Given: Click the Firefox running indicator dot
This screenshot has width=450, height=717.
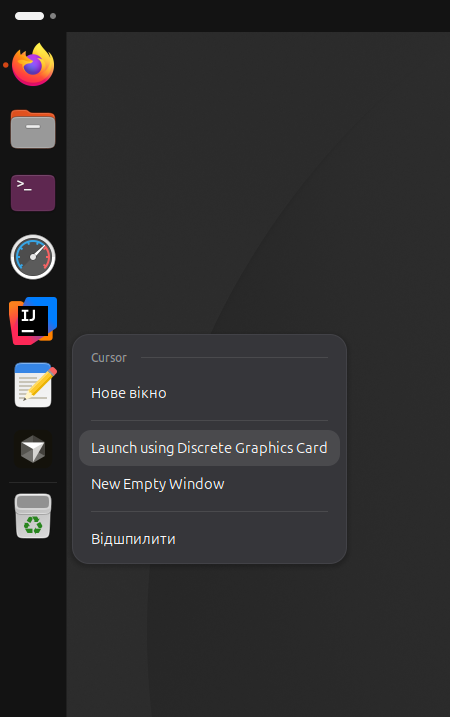Looking at the screenshot, I should coord(5,65).
